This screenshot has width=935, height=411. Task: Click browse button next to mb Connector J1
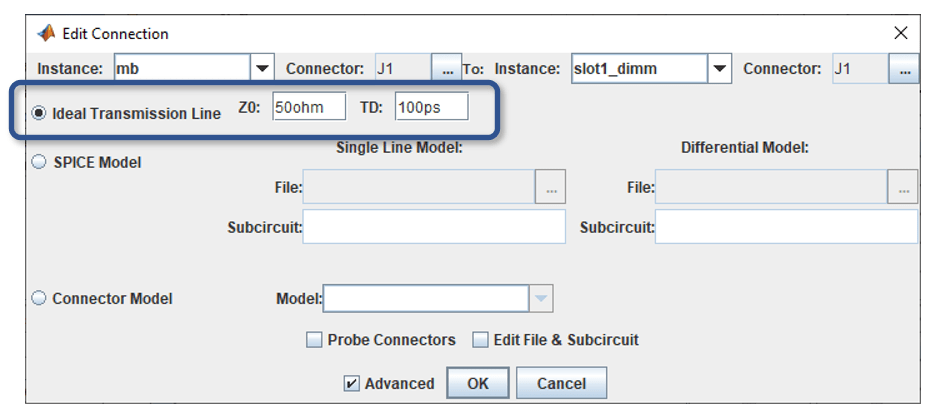[446, 69]
